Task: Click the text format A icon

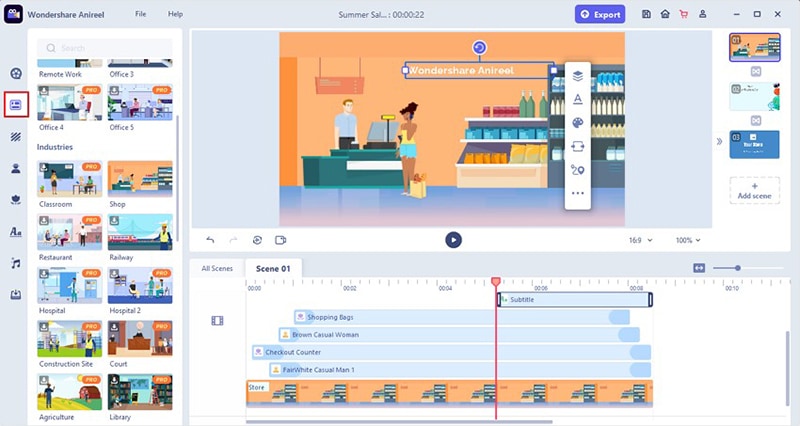Action: (x=578, y=99)
